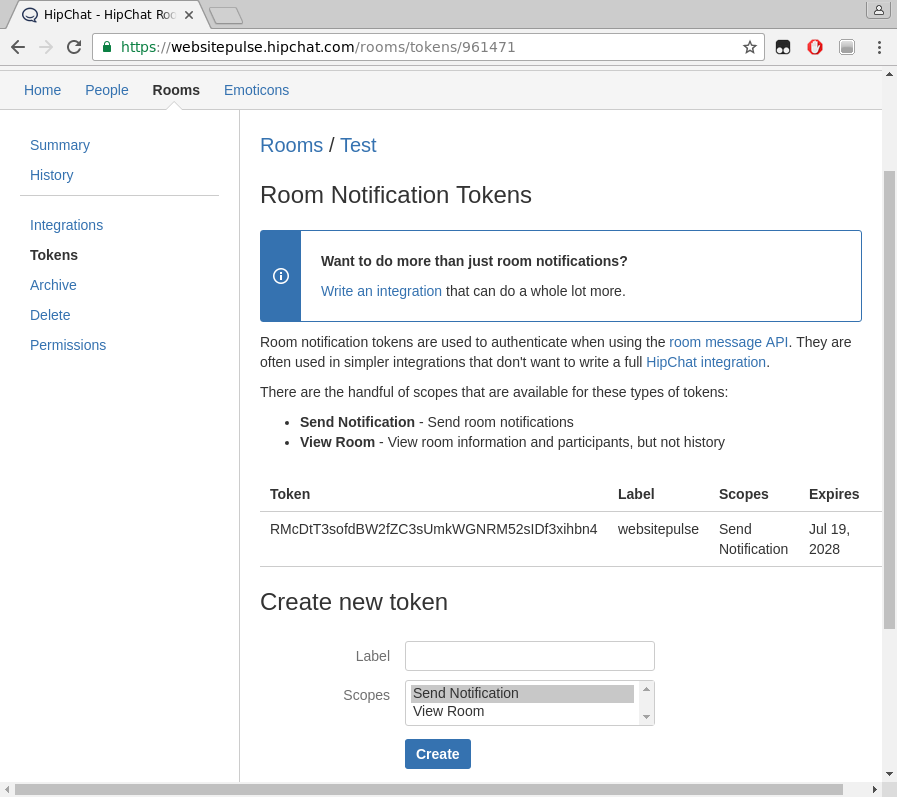Open Permissions in the sidebar
Image resolution: width=897 pixels, height=797 pixels.
tap(68, 345)
